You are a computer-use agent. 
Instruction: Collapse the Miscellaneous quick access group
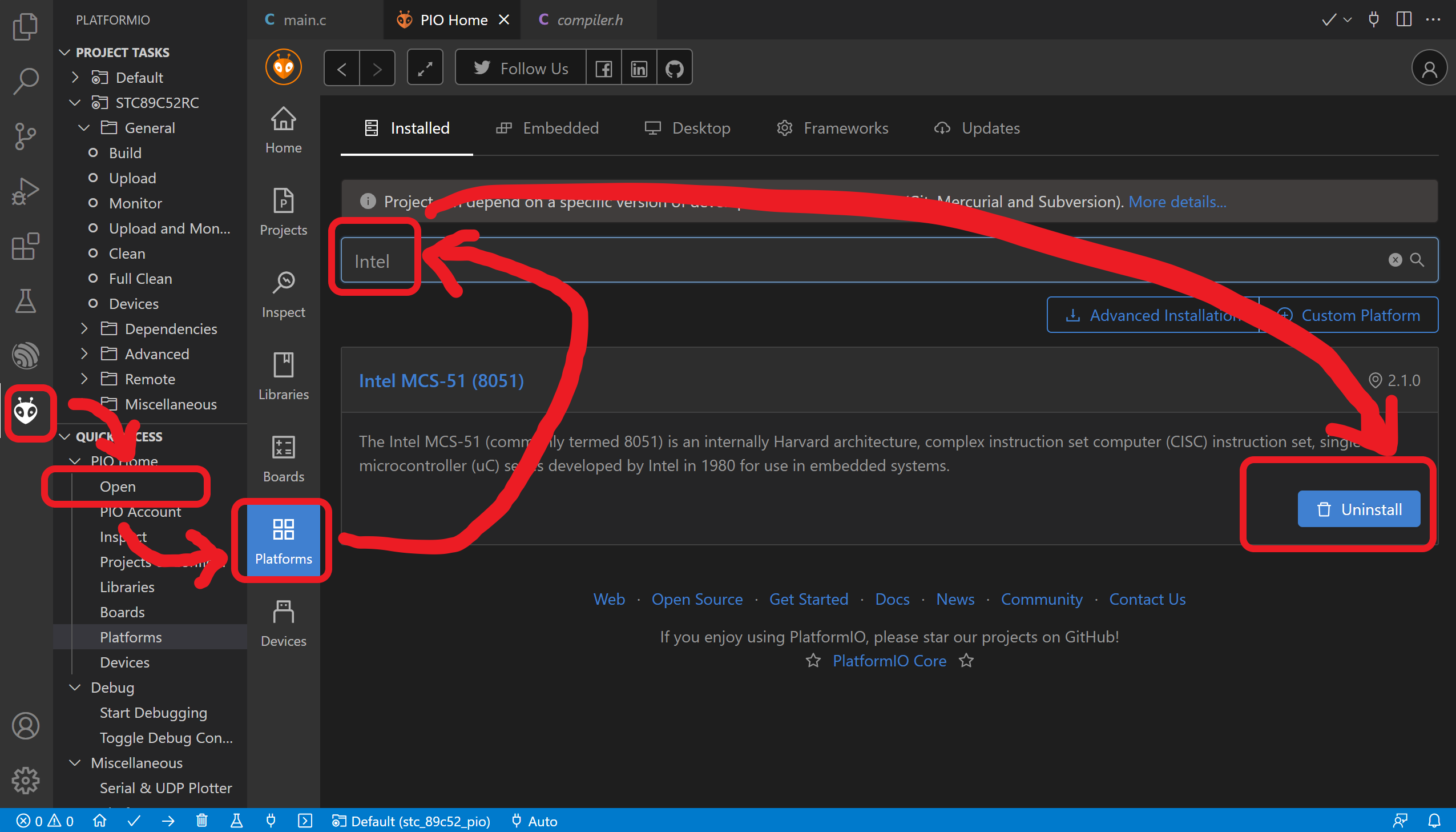(x=75, y=763)
